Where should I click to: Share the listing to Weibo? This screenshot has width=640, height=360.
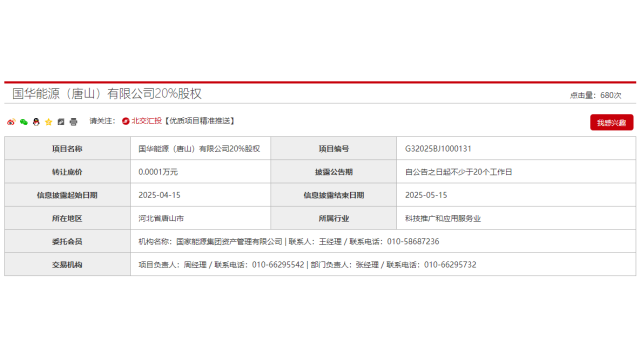tap(11, 122)
